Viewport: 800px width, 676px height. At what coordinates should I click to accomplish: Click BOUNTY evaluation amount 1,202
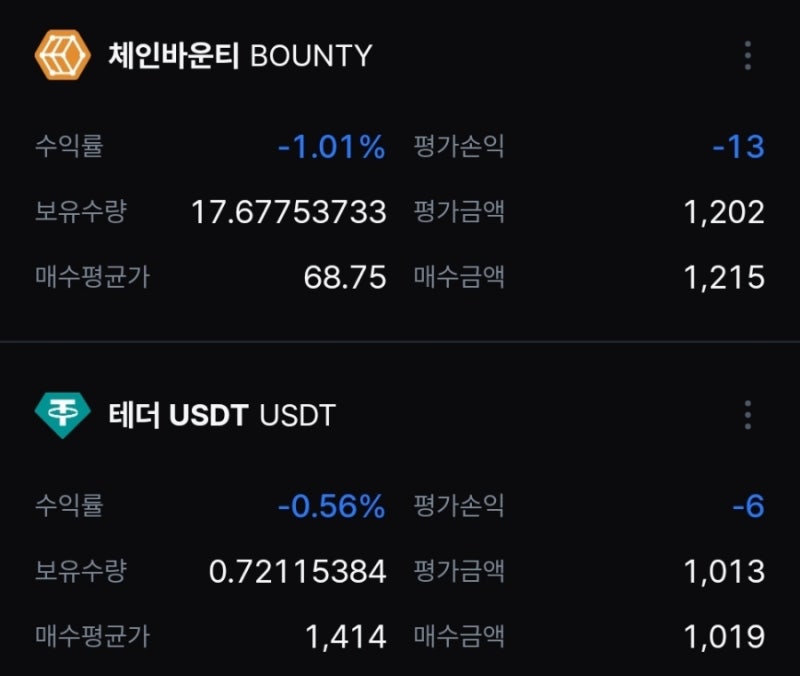click(x=724, y=212)
